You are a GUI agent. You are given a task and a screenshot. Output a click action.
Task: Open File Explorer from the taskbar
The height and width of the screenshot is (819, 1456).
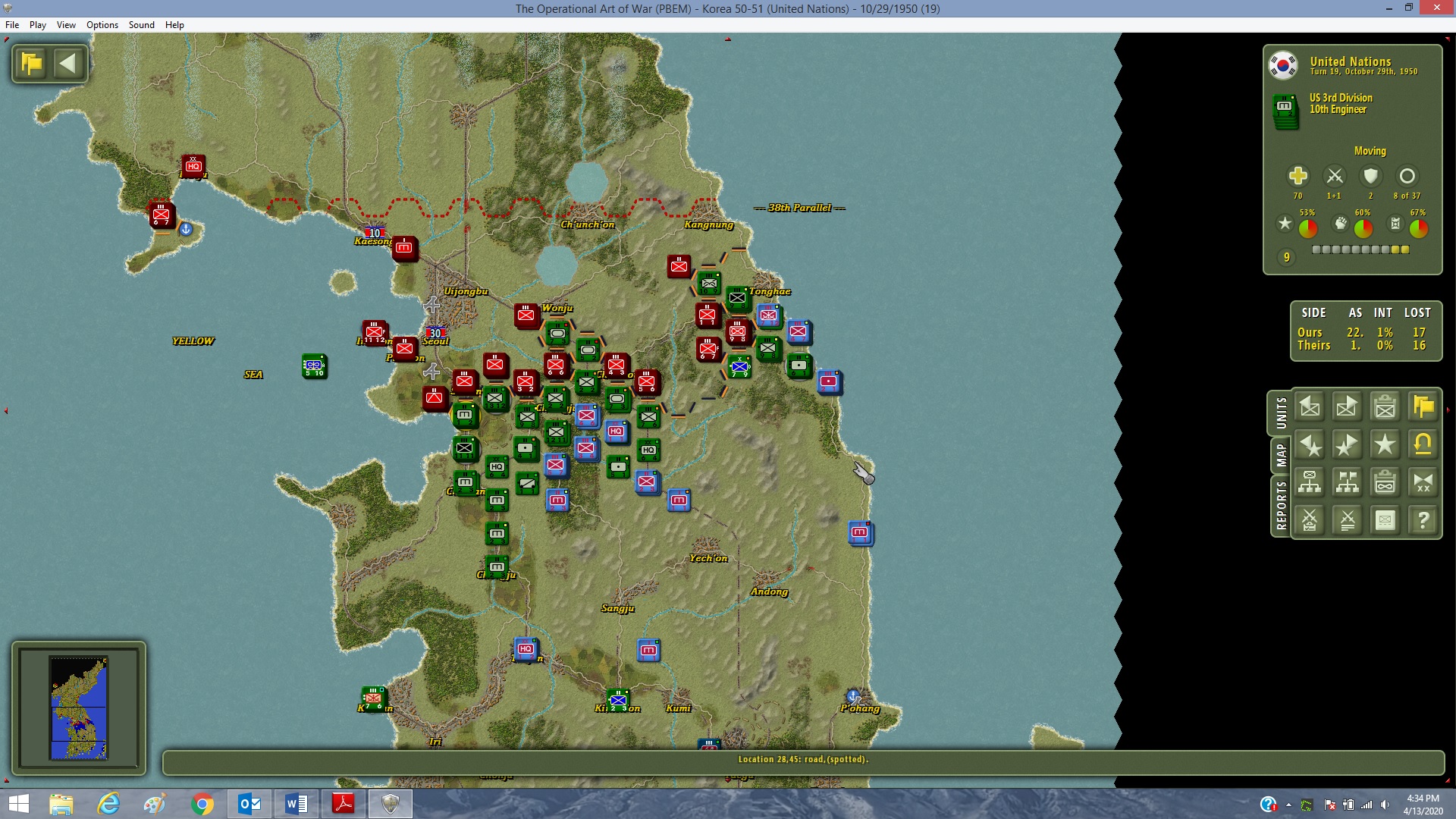click(x=61, y=804)
